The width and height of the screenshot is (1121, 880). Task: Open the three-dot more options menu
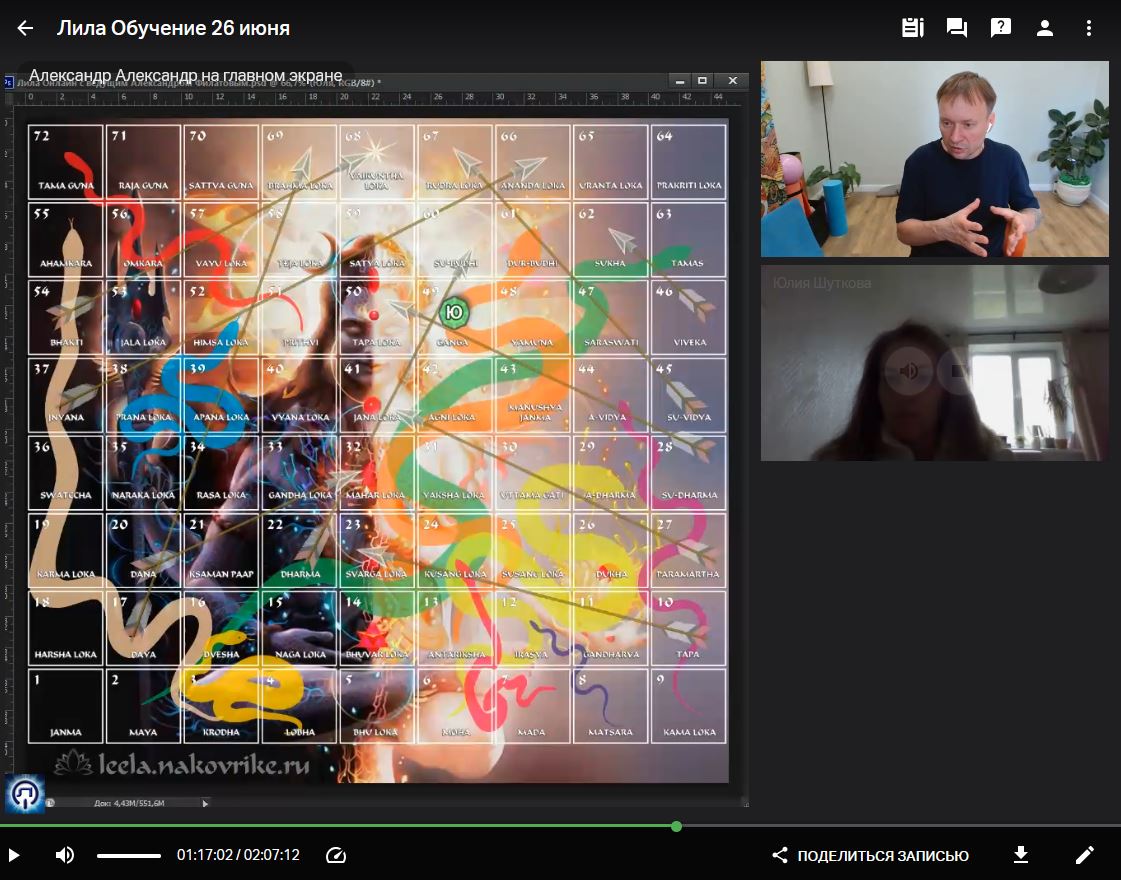coord(1089,28)
